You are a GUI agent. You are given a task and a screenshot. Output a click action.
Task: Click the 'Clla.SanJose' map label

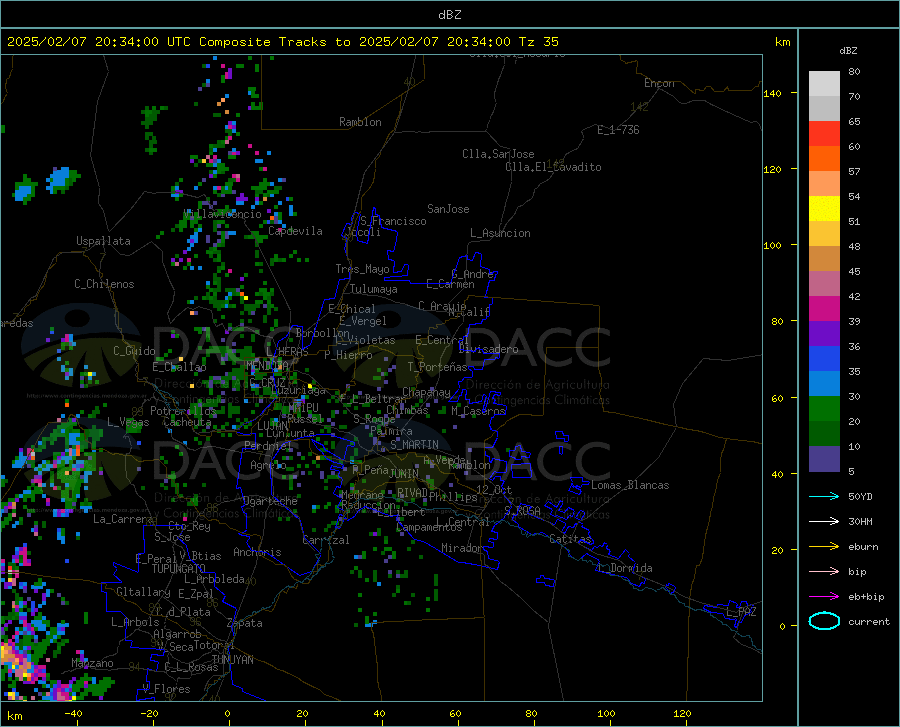(498, 154)
